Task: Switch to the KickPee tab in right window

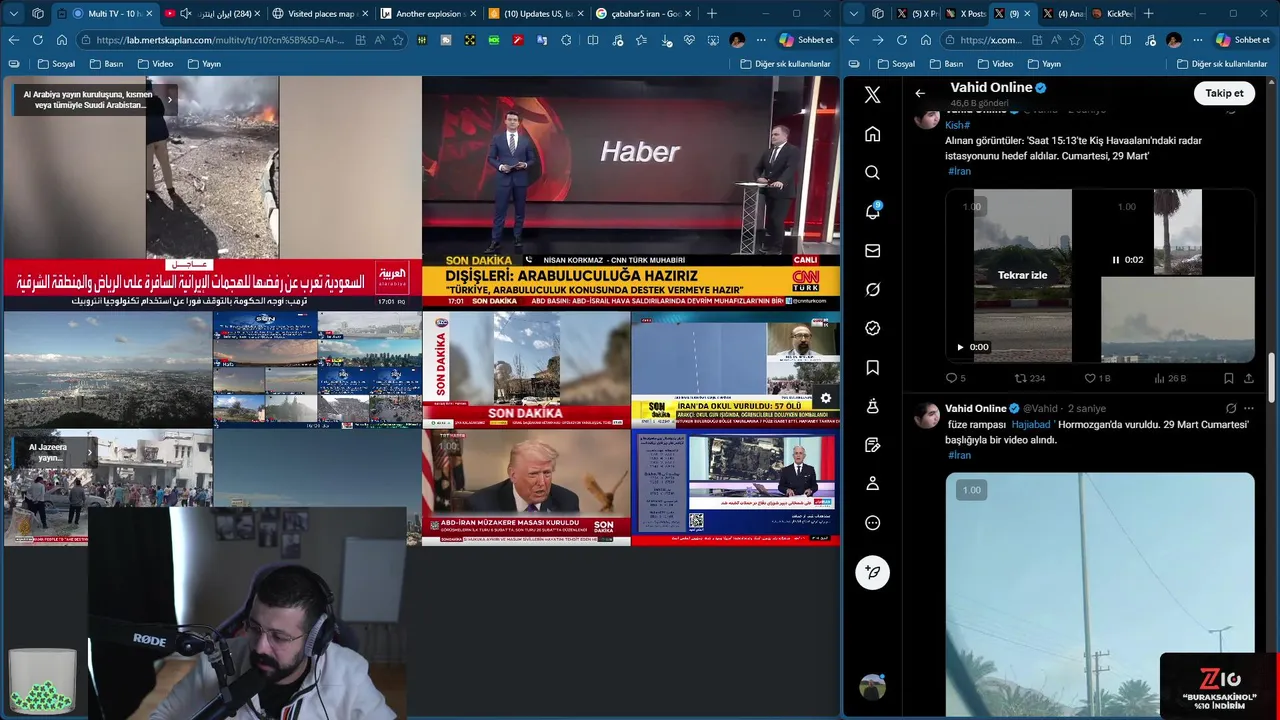Action: pyautogui.click(x=1110, y=14)
